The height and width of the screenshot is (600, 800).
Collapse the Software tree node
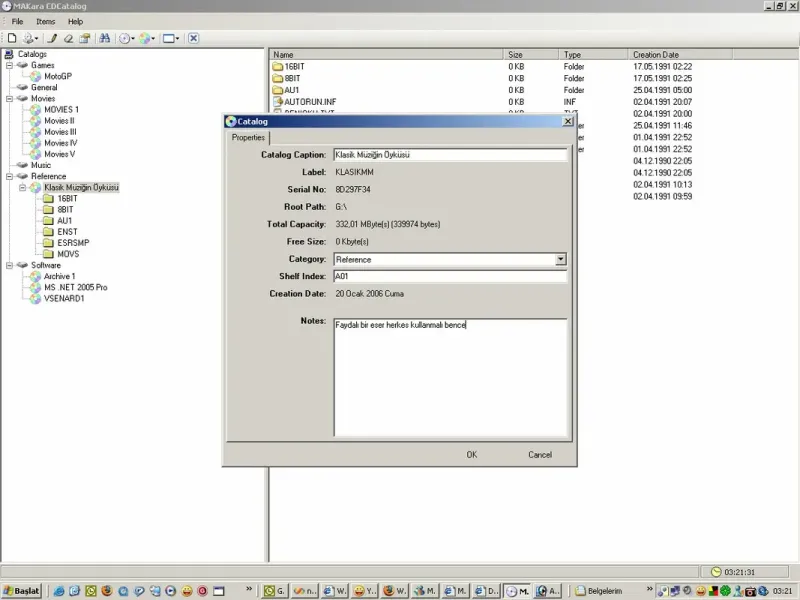[x=9, y=265]
